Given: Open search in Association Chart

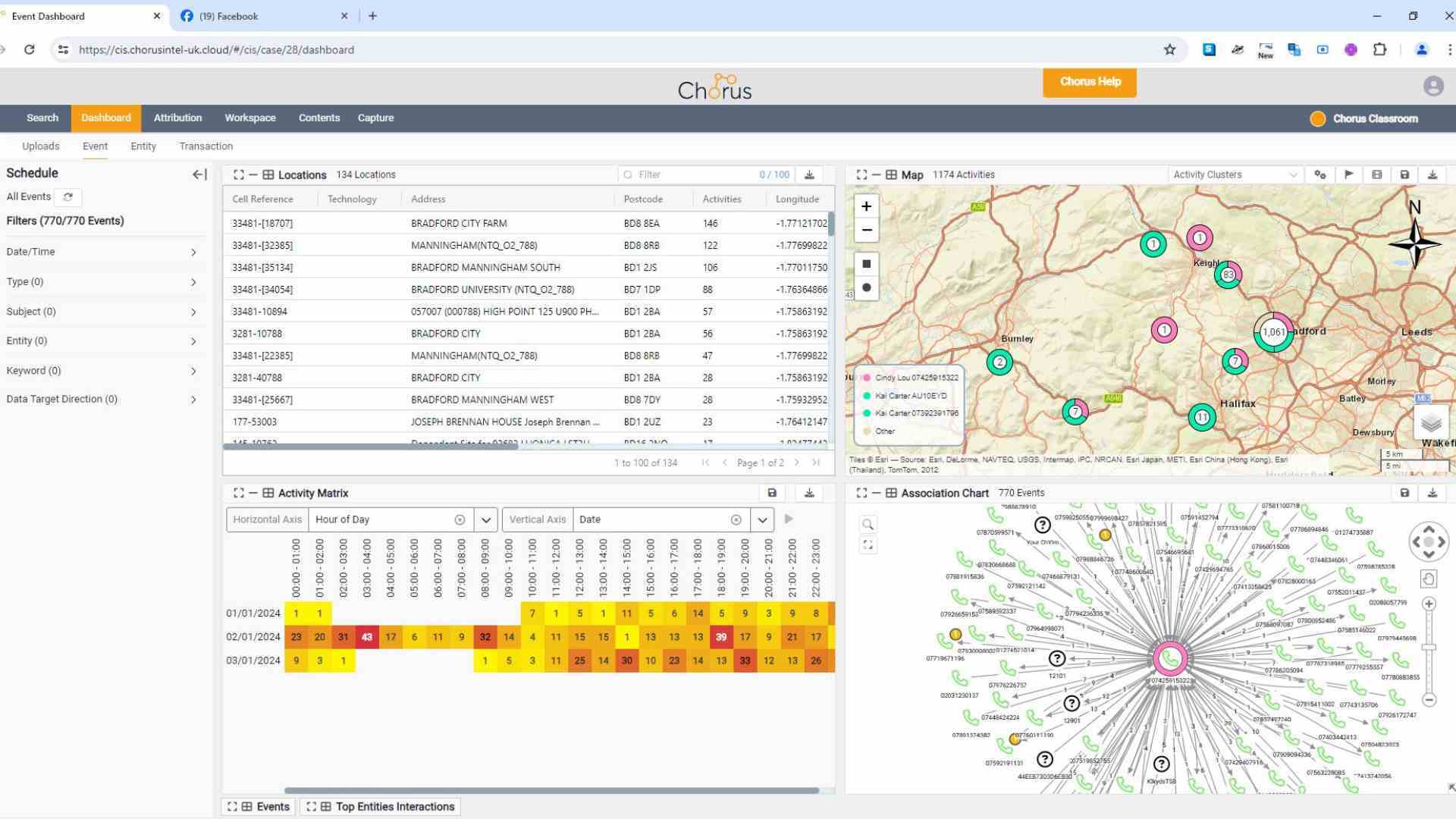Looking at the screenshot, I should click(868, 524).
